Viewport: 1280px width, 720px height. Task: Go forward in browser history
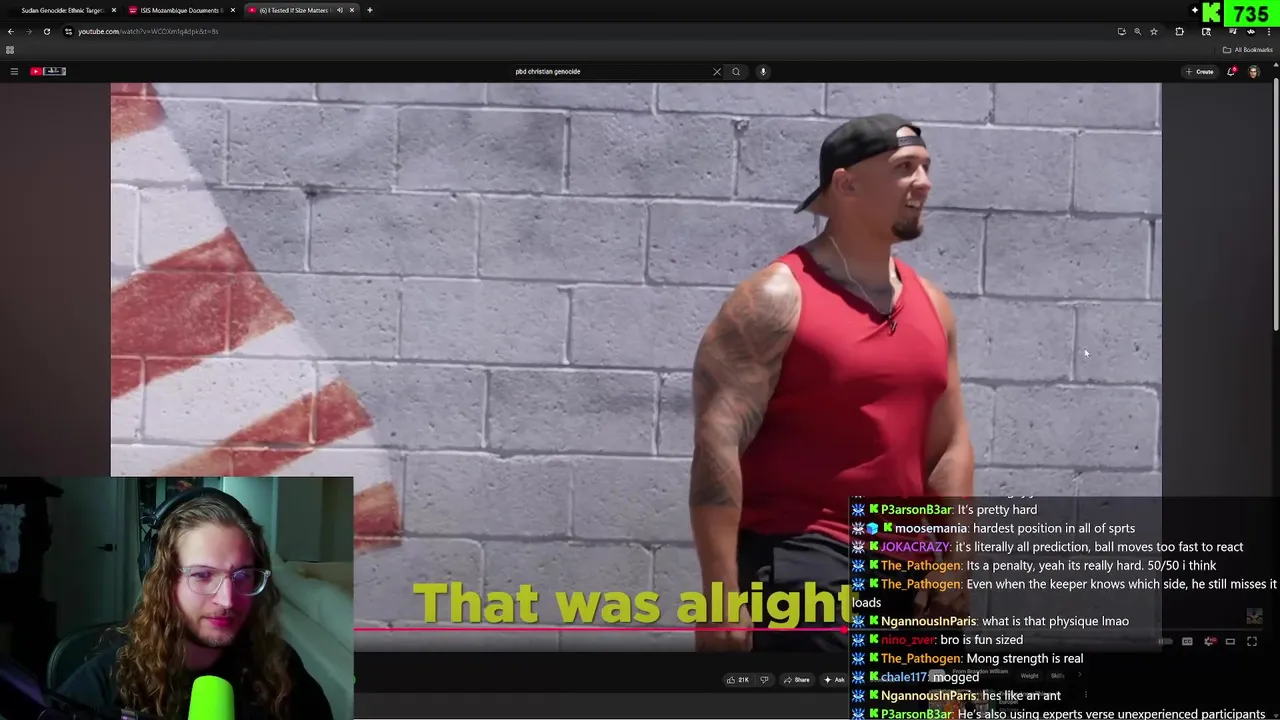coord(28,31)
